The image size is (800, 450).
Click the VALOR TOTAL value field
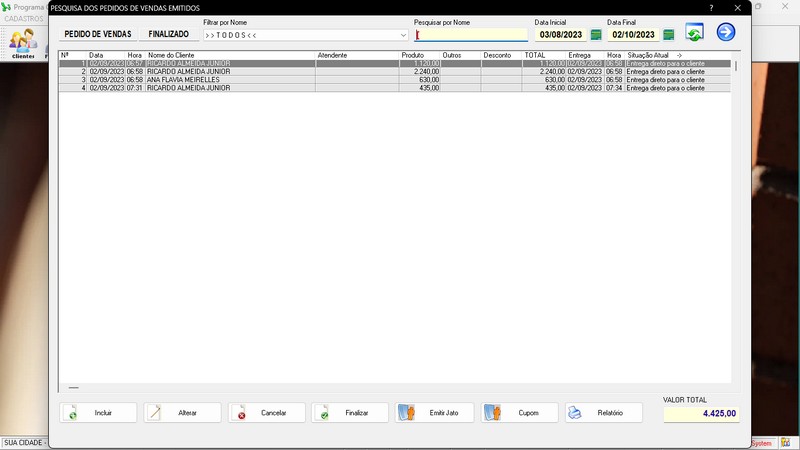pyautogui.click(x=701, y=414)
